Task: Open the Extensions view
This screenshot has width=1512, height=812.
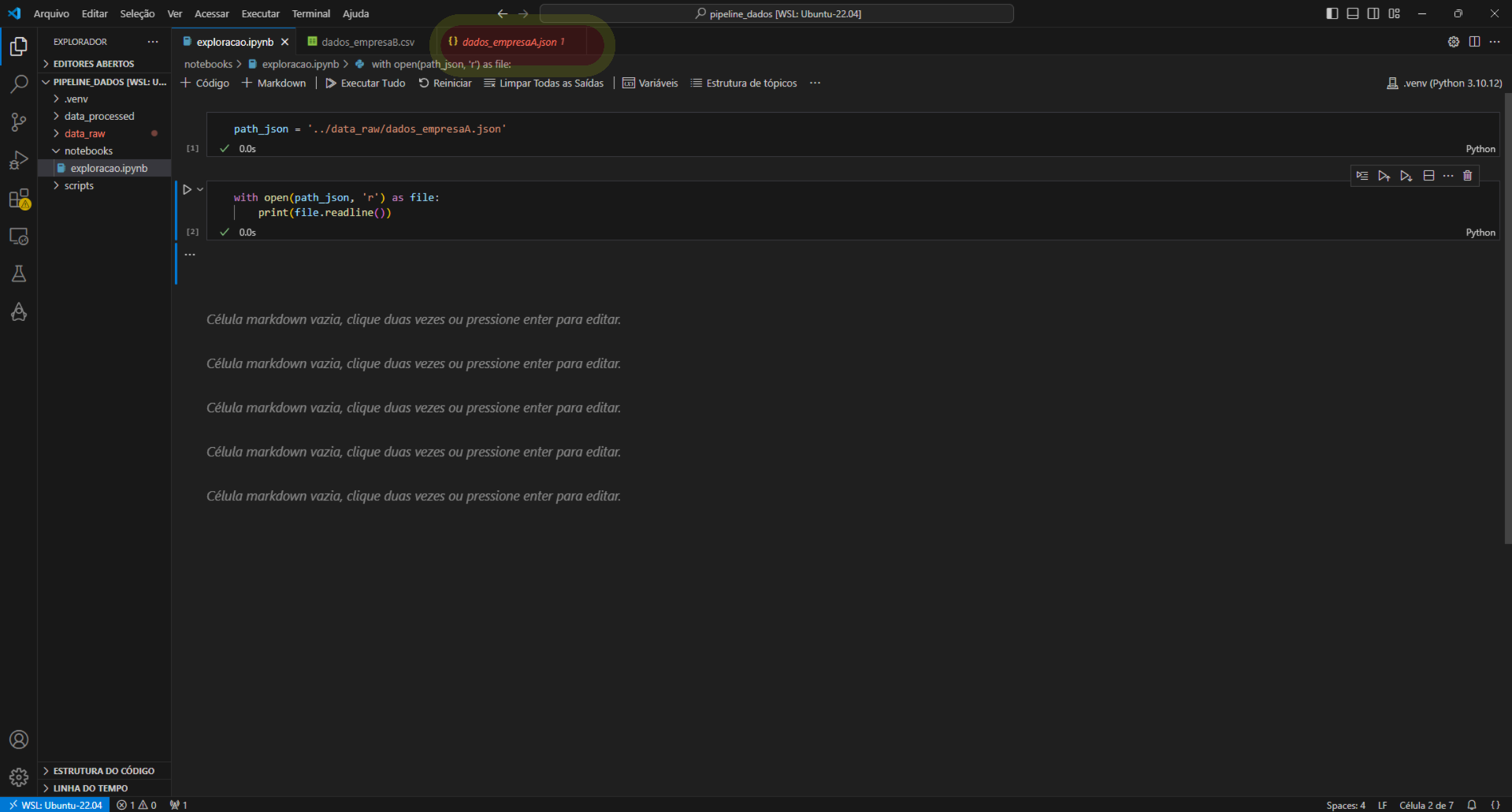Action: pos(19,199)
